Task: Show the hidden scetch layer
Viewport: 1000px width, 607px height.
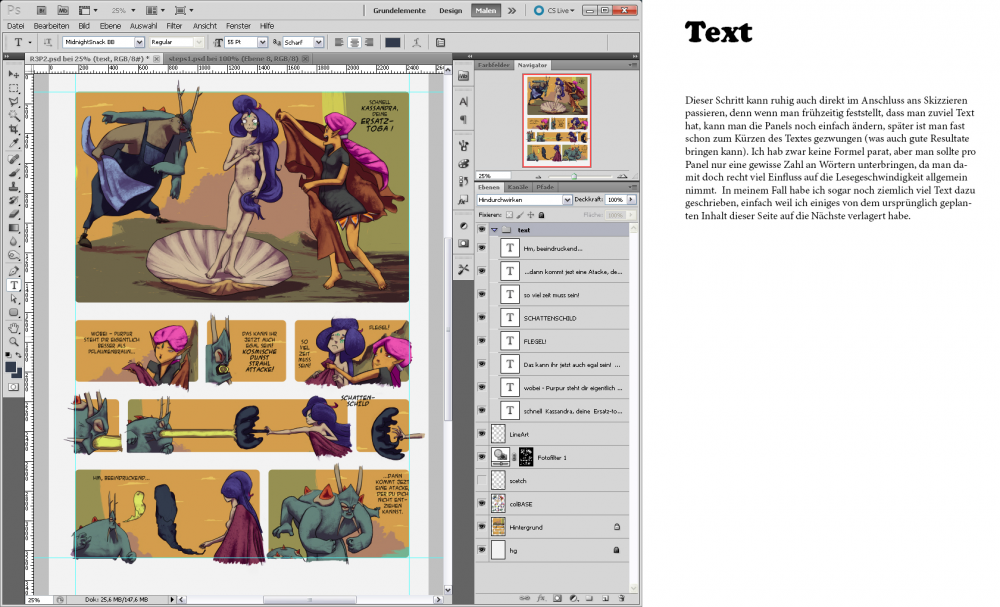Action: (482, 480)
